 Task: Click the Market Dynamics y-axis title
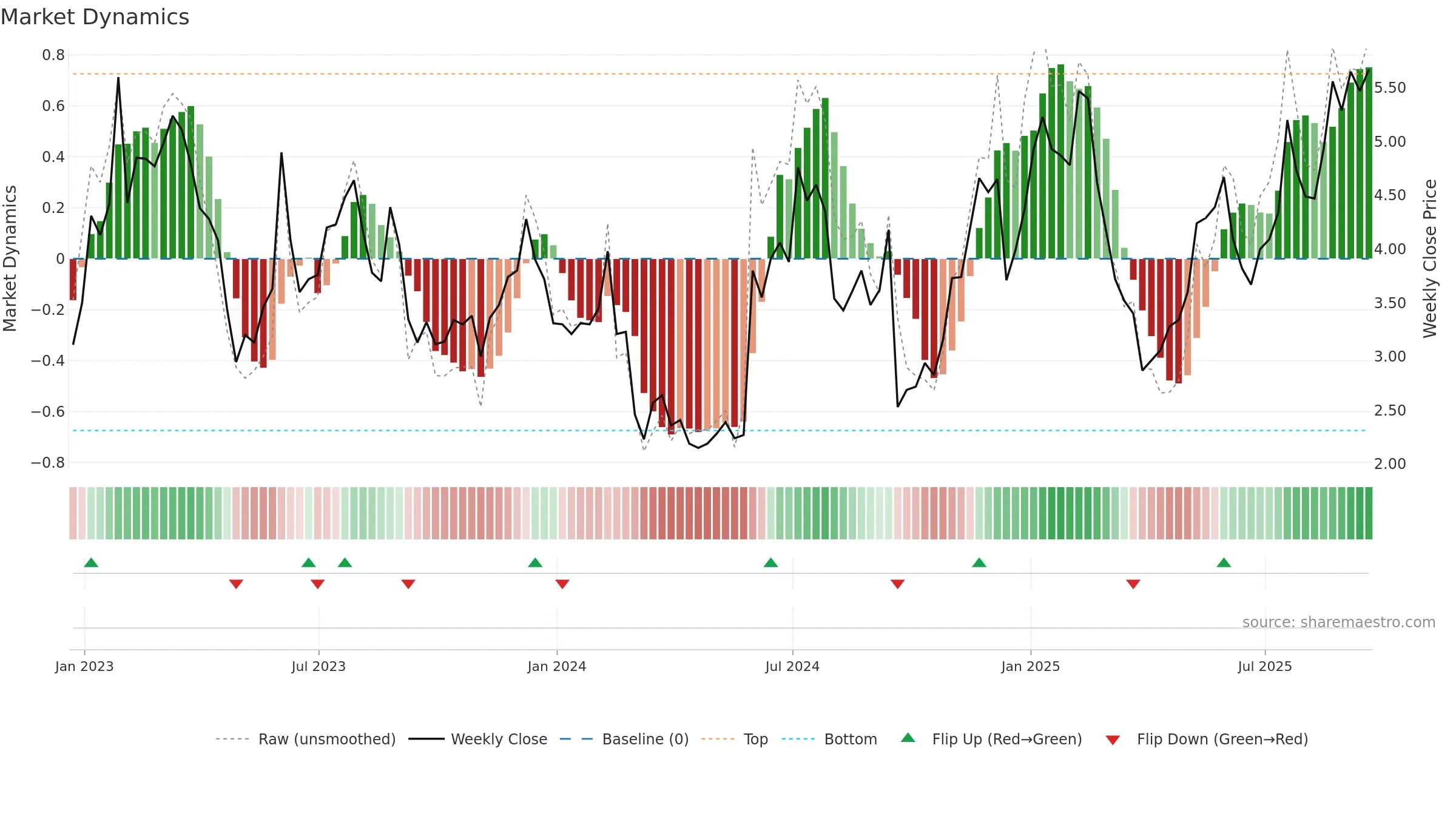coord(10,258)
